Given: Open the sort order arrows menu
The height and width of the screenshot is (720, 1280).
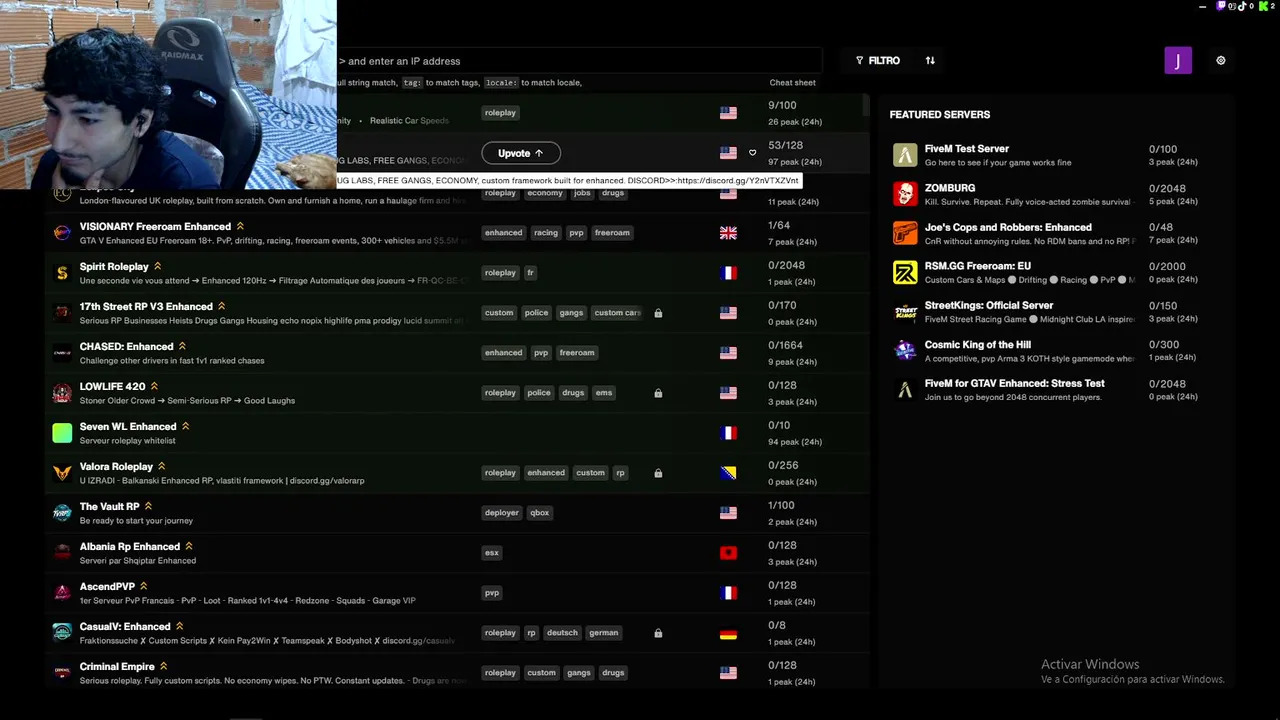Looking at the screenshot, I should coord(930,61).
